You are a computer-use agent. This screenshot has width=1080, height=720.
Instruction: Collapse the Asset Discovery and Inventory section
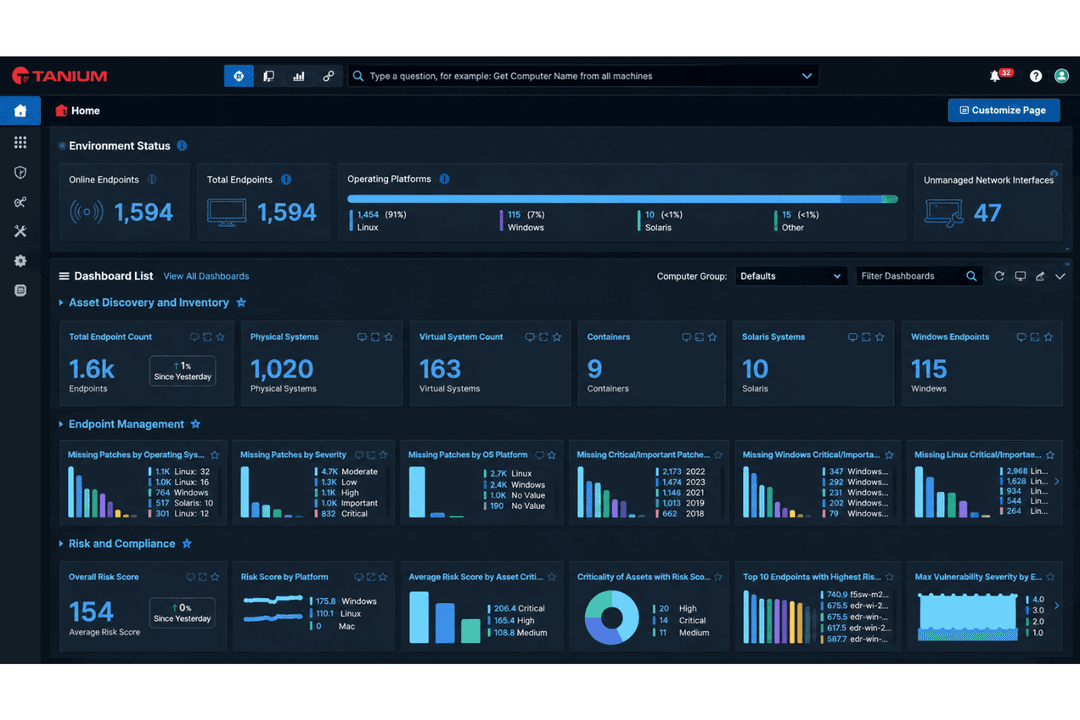(x=61, y=302)
